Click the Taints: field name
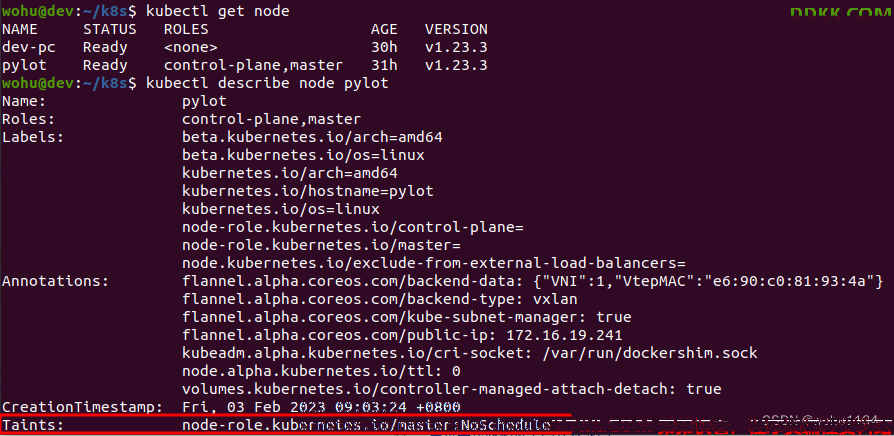The width and height of the screenshot is (894, 436). pos(33,425)
